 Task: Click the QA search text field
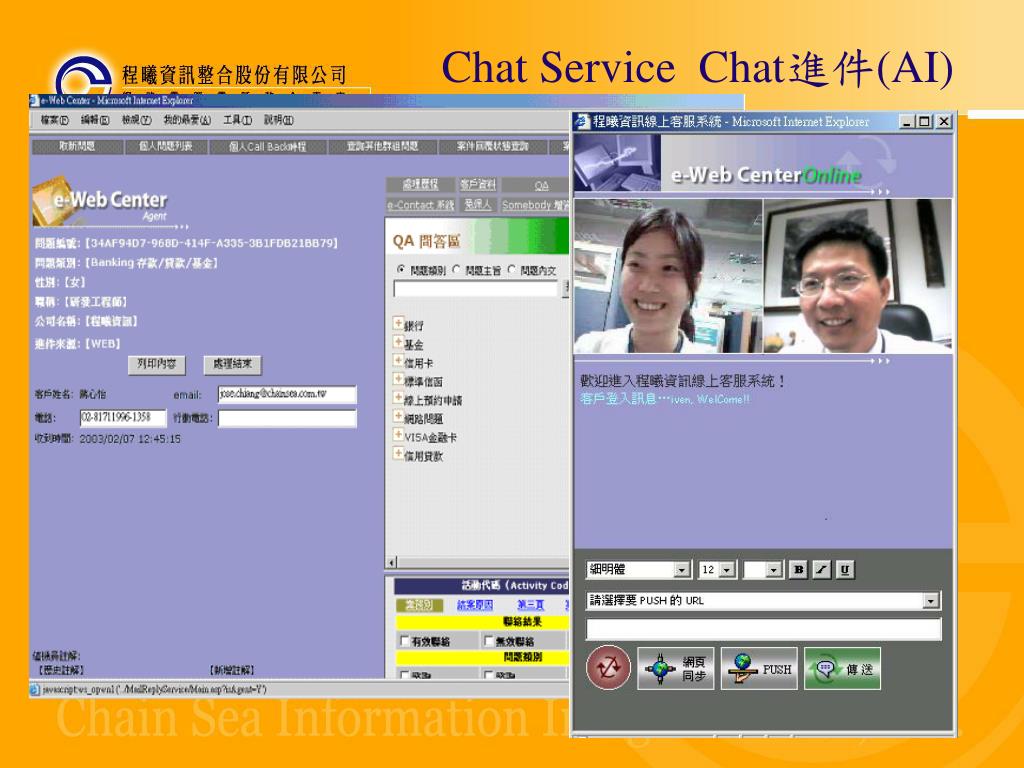tap(476, 288)
